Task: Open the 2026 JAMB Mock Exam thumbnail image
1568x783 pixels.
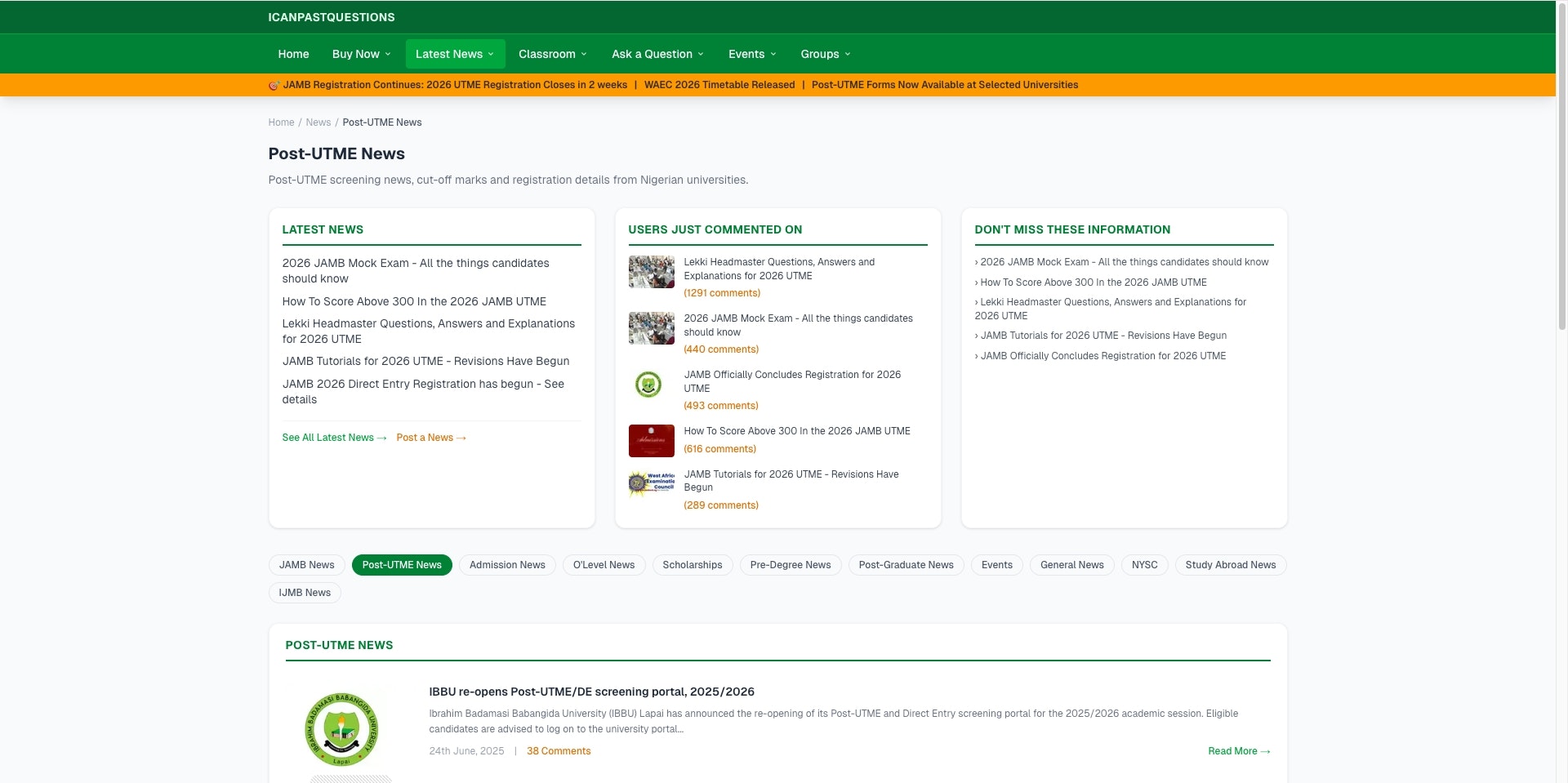Action: 651,328
